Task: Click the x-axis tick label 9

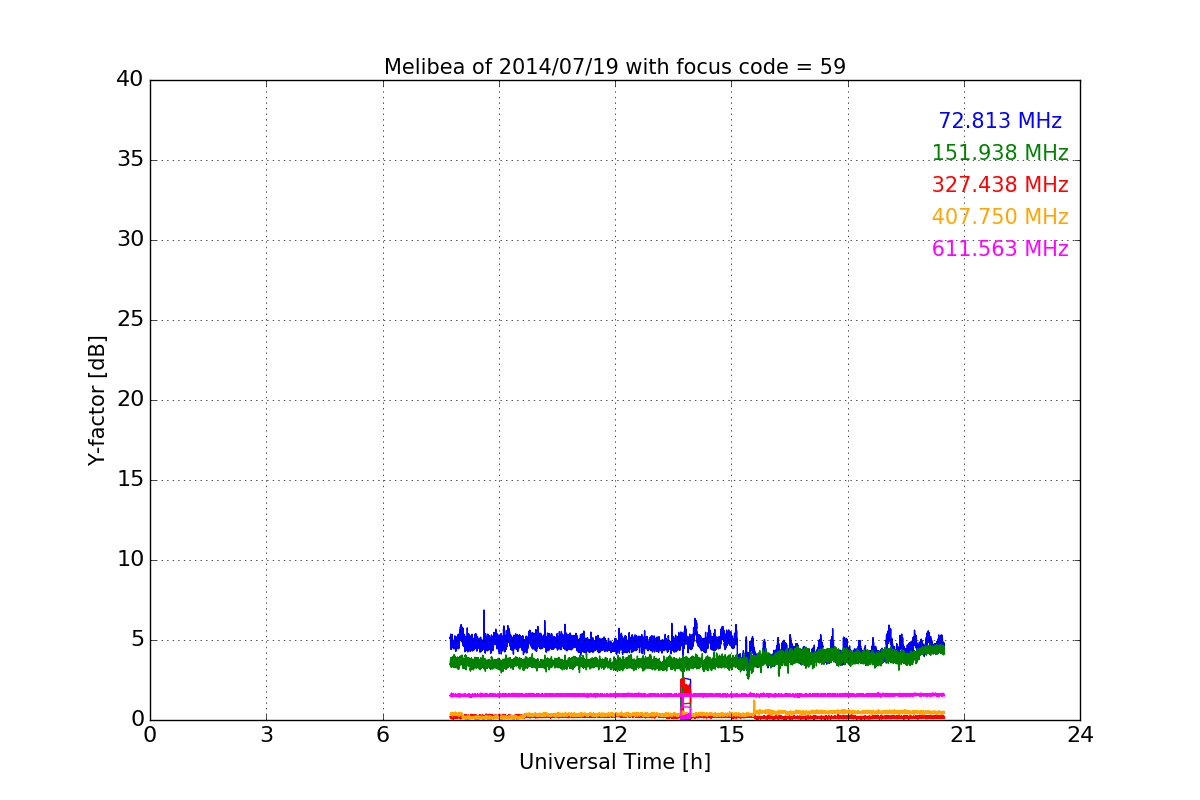Action: click(499, 735)
